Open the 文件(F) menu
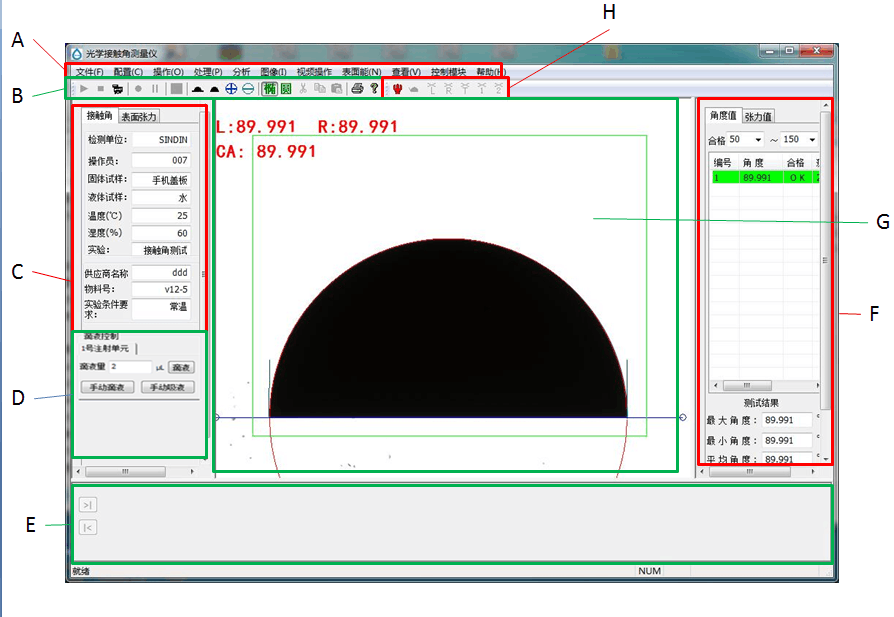The image size is (894, 617). click(x=89, y=72)
